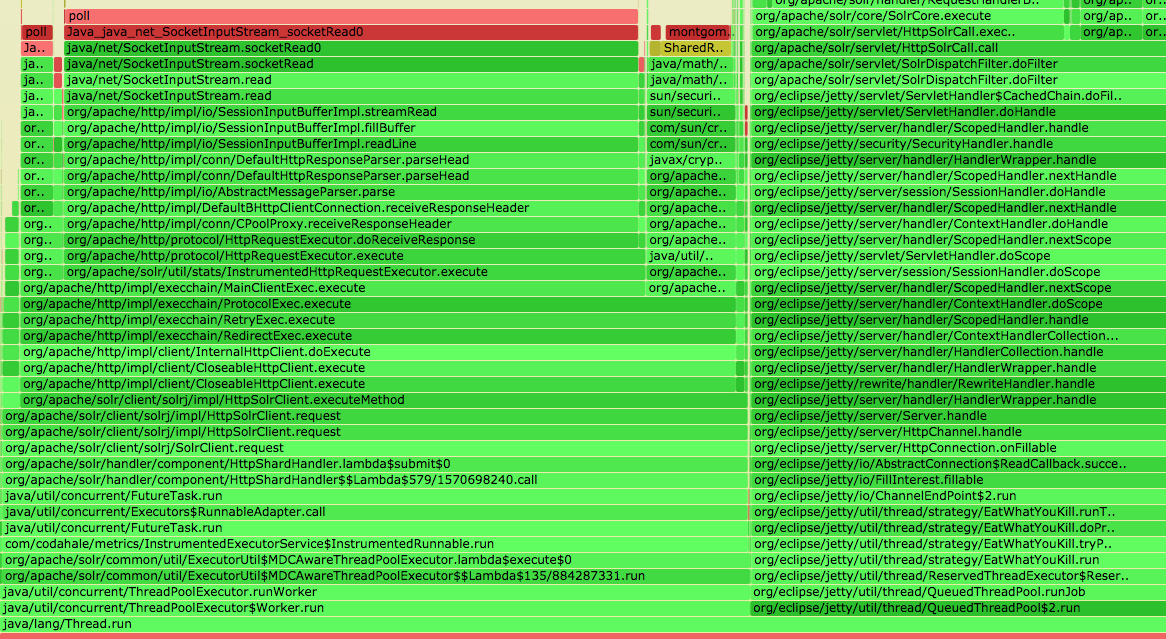The image size is (1166, 639).
Task: Select SessionHandler.doHandle frame
Action: pyautogui.click(x=958, y=192)
